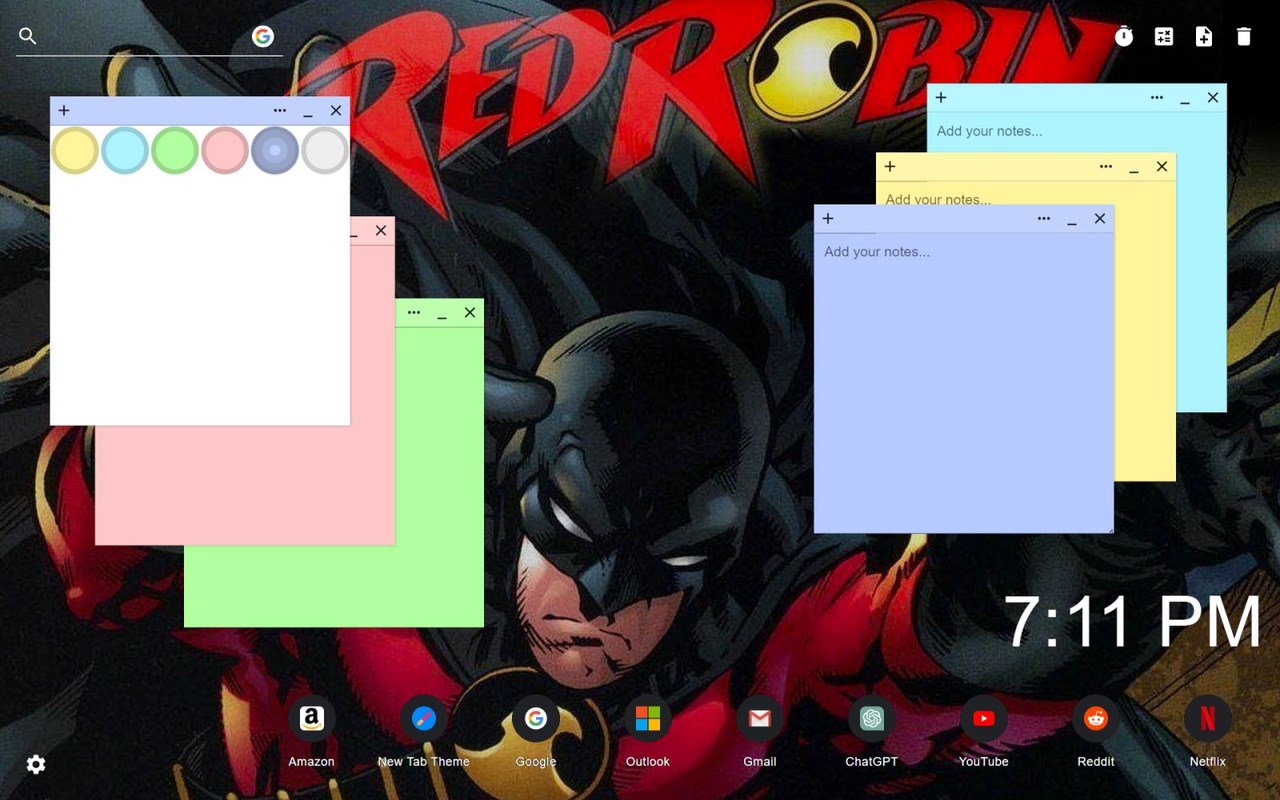Select Google search engine logo in search bar
Viewport: 1280px width, 800px height.
[263, 36]
